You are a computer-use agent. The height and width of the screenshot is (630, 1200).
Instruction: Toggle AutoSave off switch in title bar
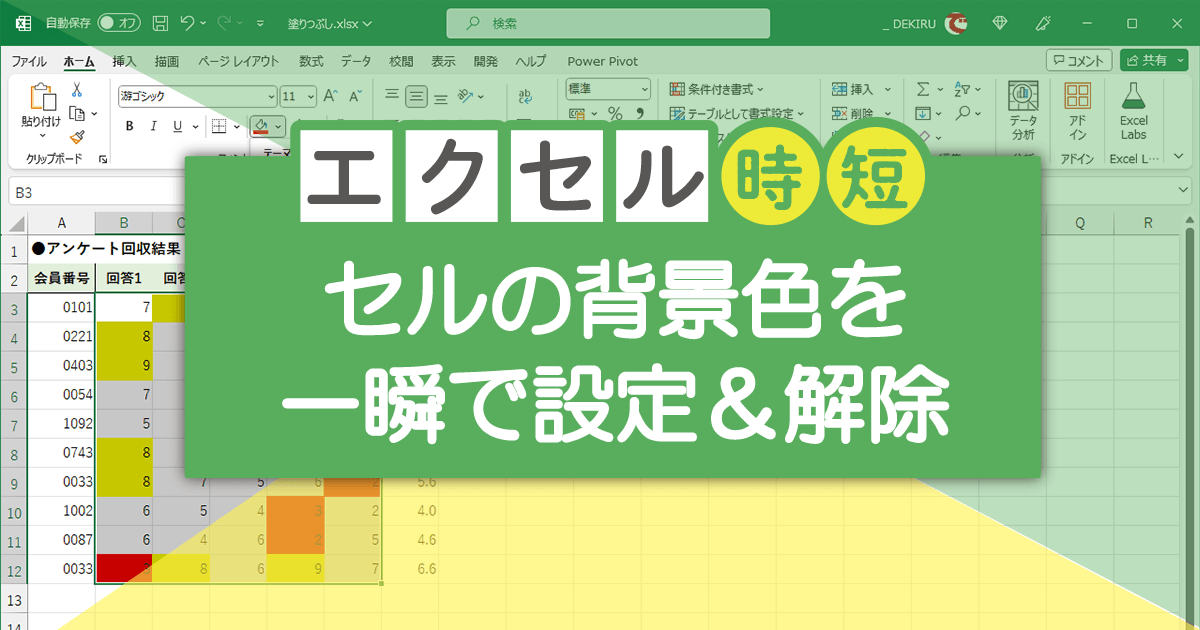click(118, 23)
